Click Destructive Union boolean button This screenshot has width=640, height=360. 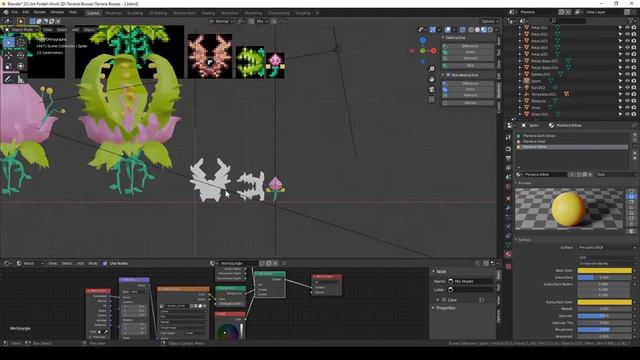pos(469,52)
